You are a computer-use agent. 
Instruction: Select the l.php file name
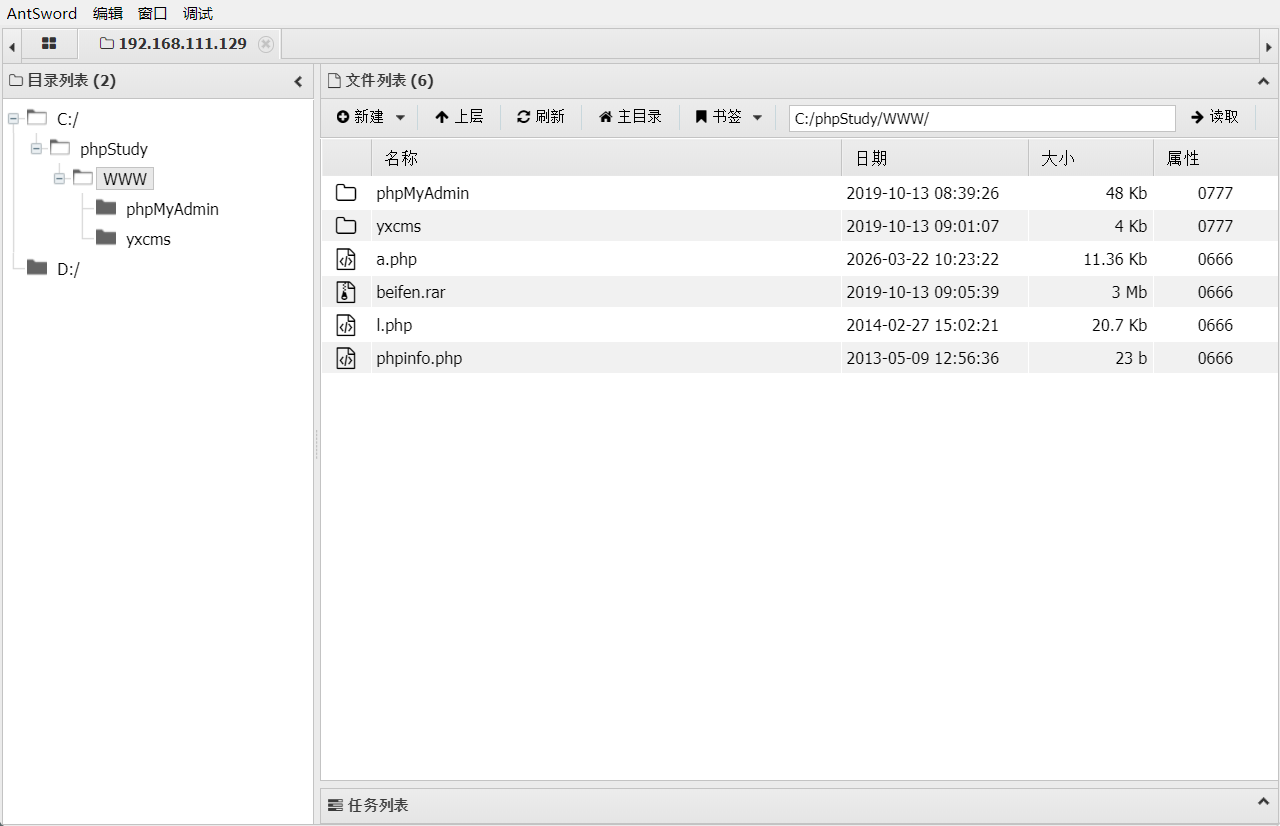pyautogui.click(x=394, y=325)
